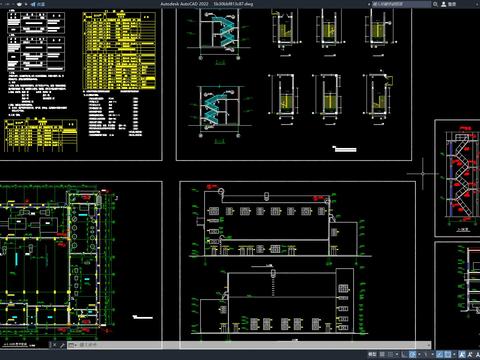The image size is (480, 360).
Task: Toggle ortho mode in the status bar
Action: 404,354
